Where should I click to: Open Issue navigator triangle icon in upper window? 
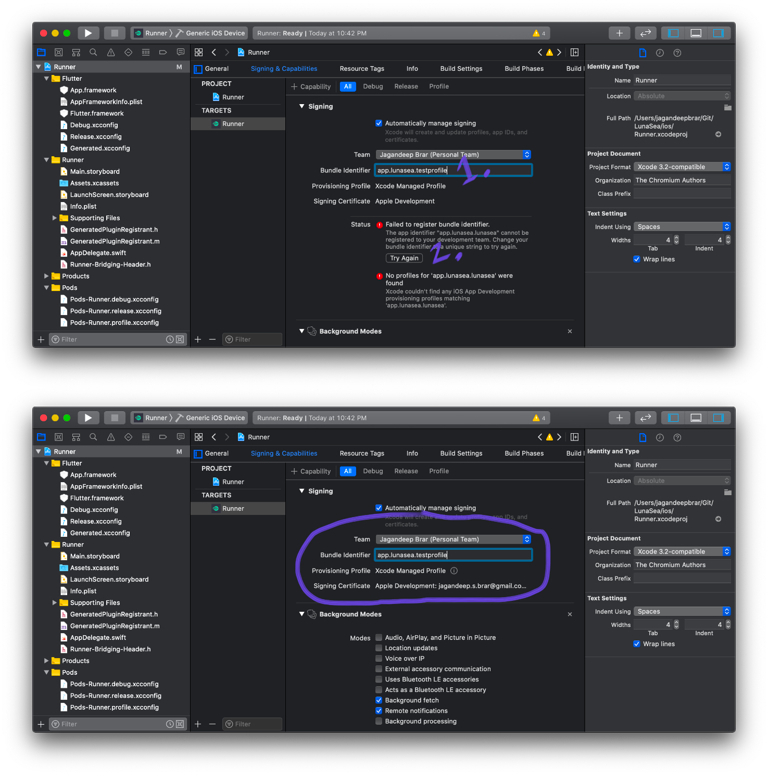pos(111,52)
